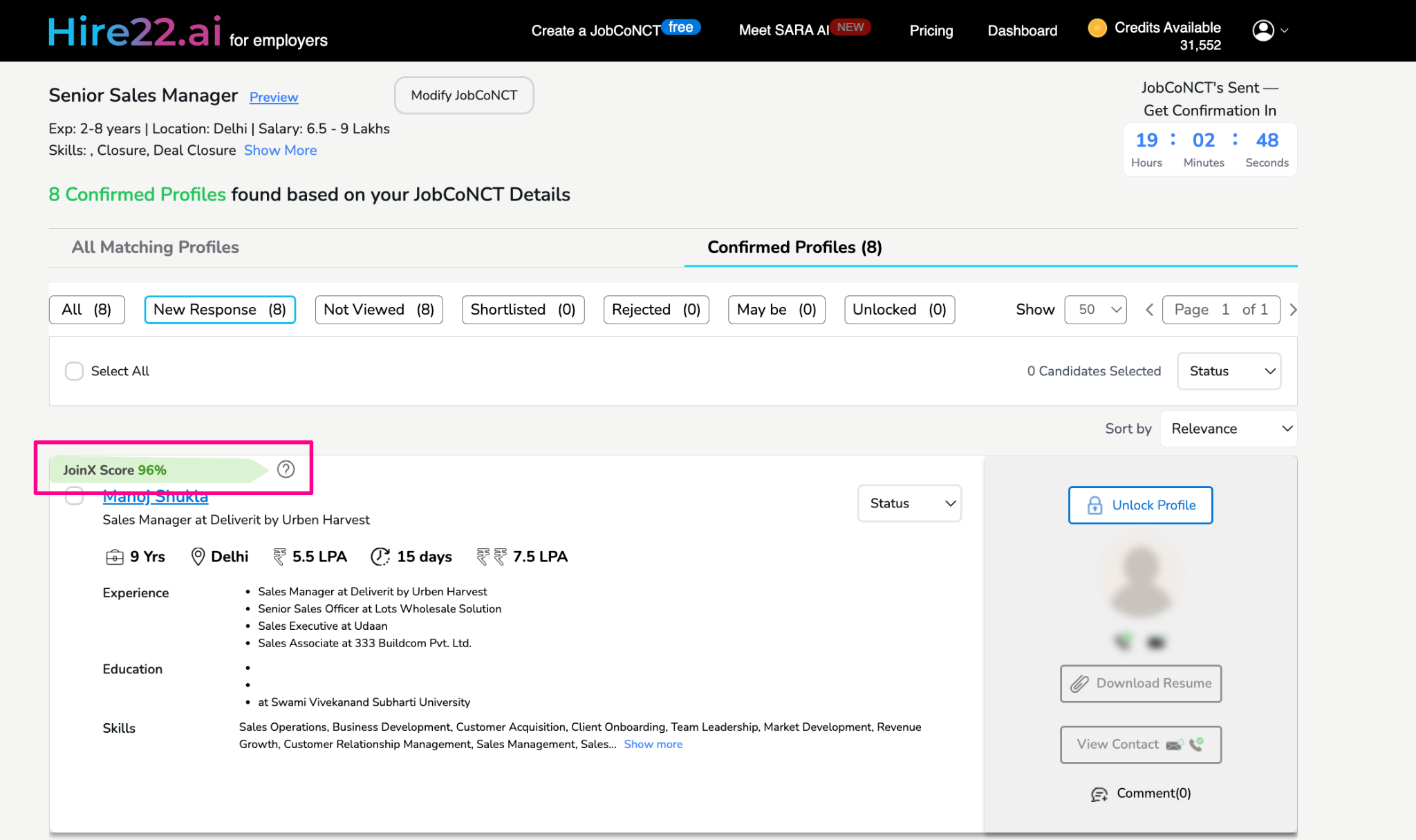Click the phone icon in View Contact
The height and width of the screenshot is (840, 1416).
point(1198,745)
